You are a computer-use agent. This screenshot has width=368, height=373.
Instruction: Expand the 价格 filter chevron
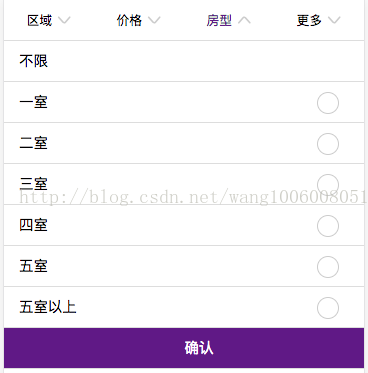click(x=154, y=20)
